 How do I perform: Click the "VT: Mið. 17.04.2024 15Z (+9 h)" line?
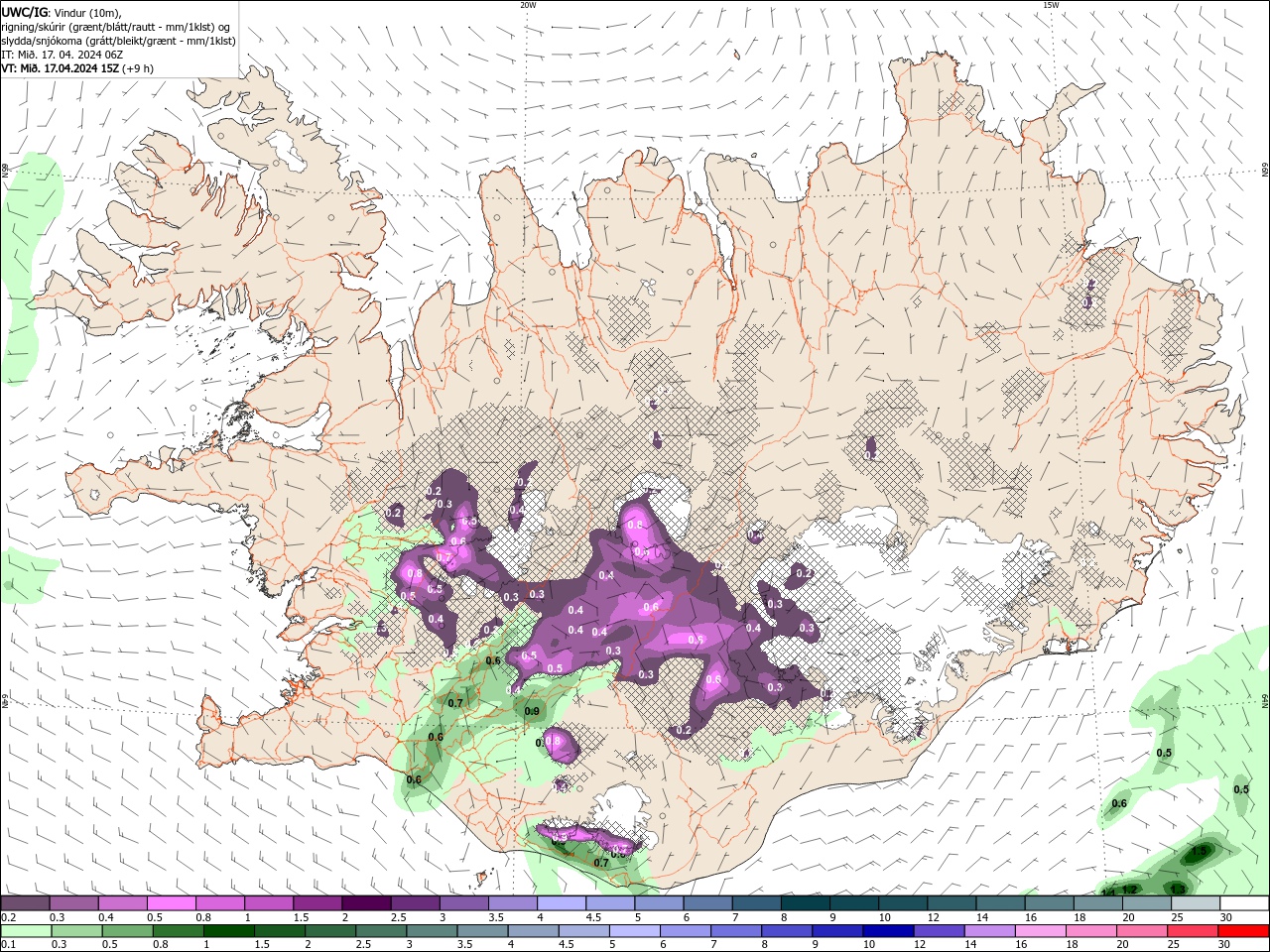click(77, 68)
